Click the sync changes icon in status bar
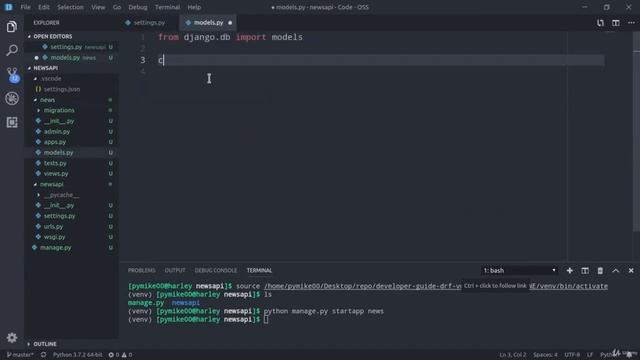The image size is (640, 360). click(x=43, y=355)
